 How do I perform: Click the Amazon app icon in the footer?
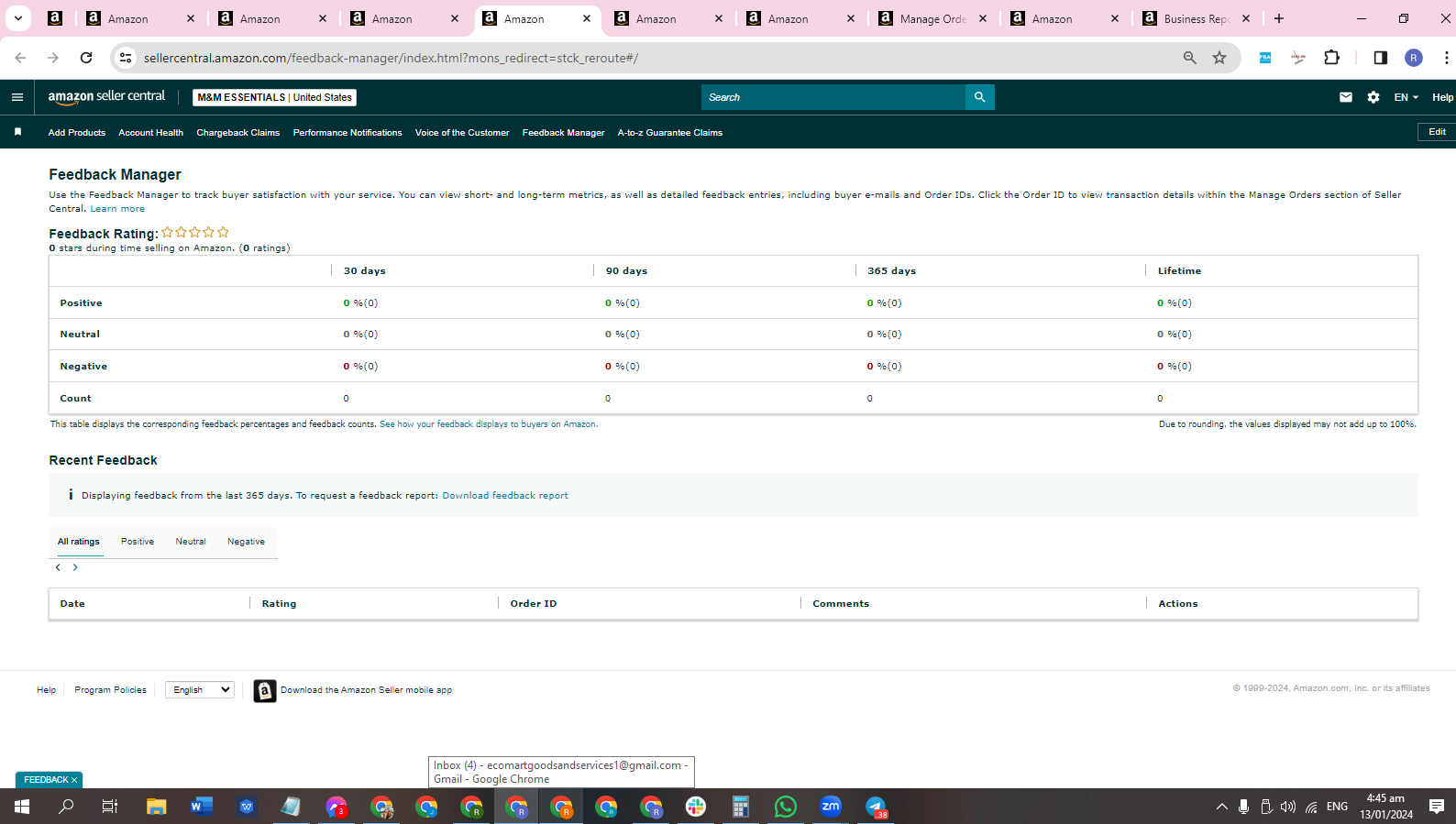click(x=264, y=690)
